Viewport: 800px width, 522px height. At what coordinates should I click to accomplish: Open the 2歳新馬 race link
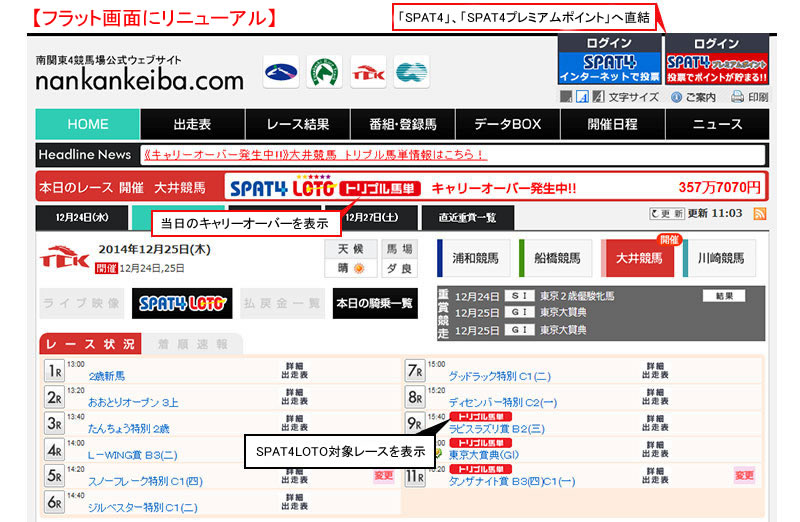point(107,376)
